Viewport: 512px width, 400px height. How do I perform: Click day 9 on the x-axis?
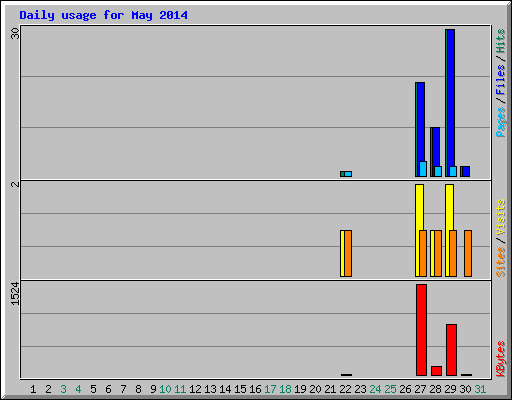(153, 389)
